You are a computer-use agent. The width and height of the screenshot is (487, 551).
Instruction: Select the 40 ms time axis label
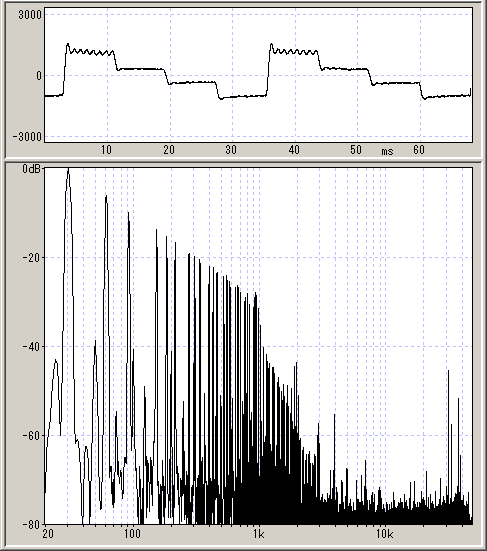[x=294, y=150]
